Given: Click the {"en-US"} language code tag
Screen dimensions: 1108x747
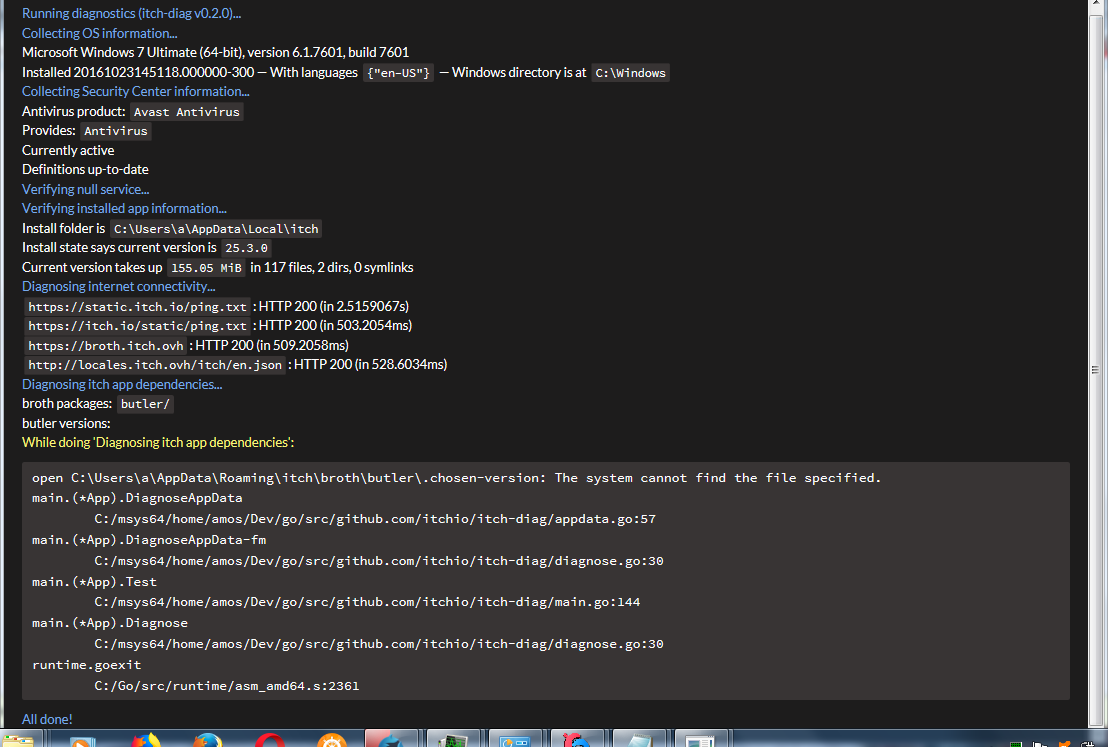Looking at the screenshot, I should (398, 73).
